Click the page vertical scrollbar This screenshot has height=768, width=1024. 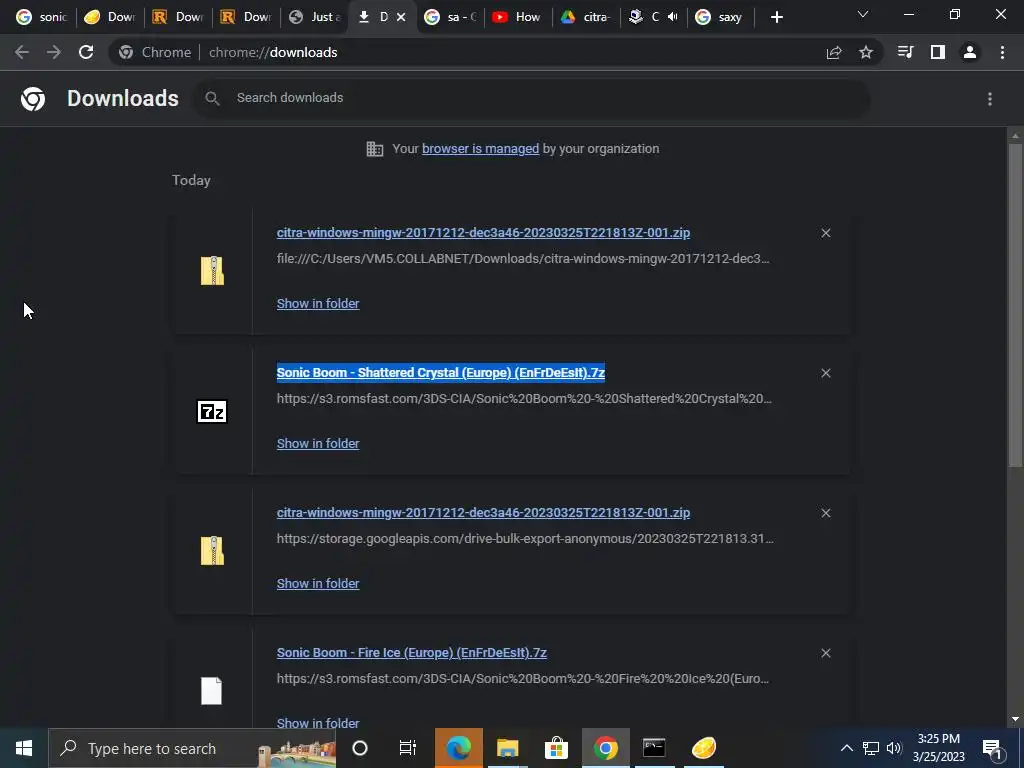(x=1015, y=306)
